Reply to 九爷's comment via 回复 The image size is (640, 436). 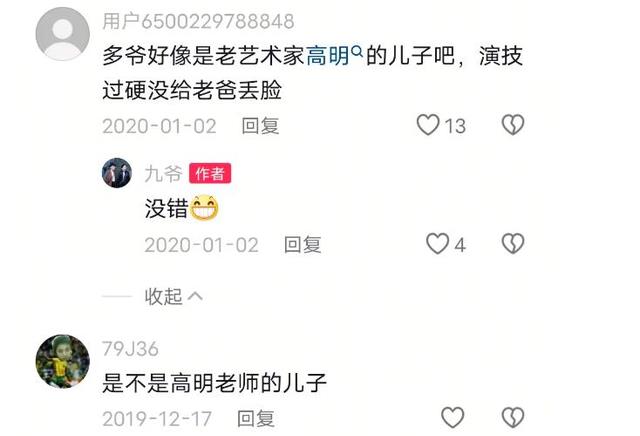tap(303, 245)
